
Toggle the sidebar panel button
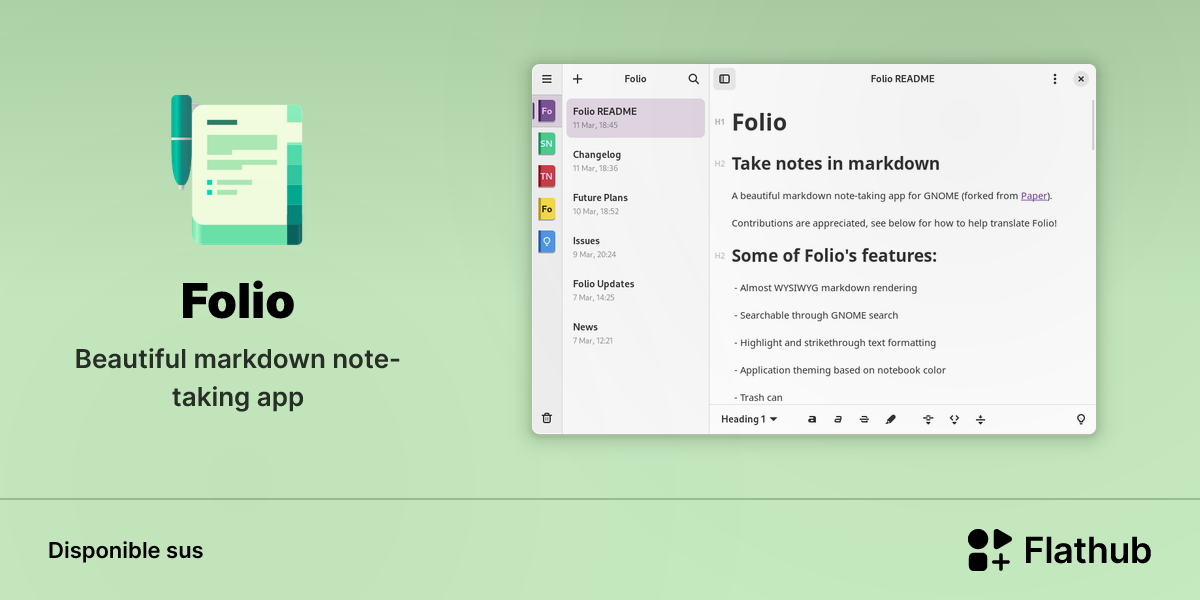[725, 79]
